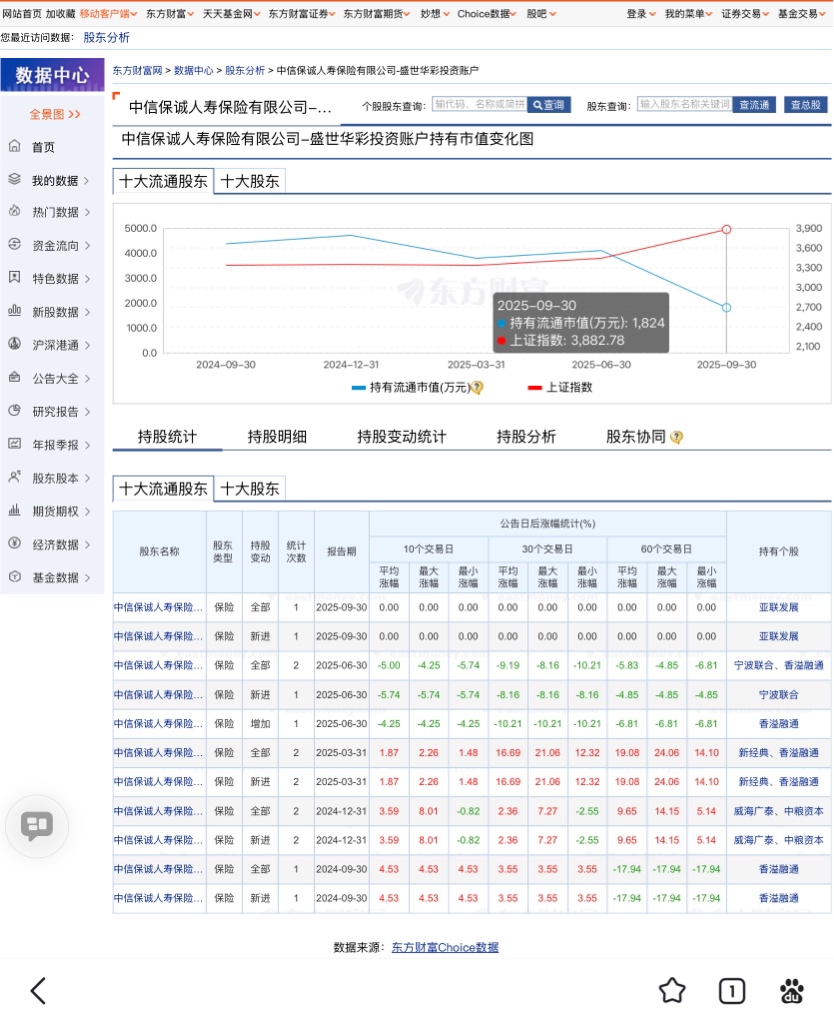This screenshot has width=834, height=1024.
Task: Expand the 我的菜单 dropdown
Action: [689, 13]
